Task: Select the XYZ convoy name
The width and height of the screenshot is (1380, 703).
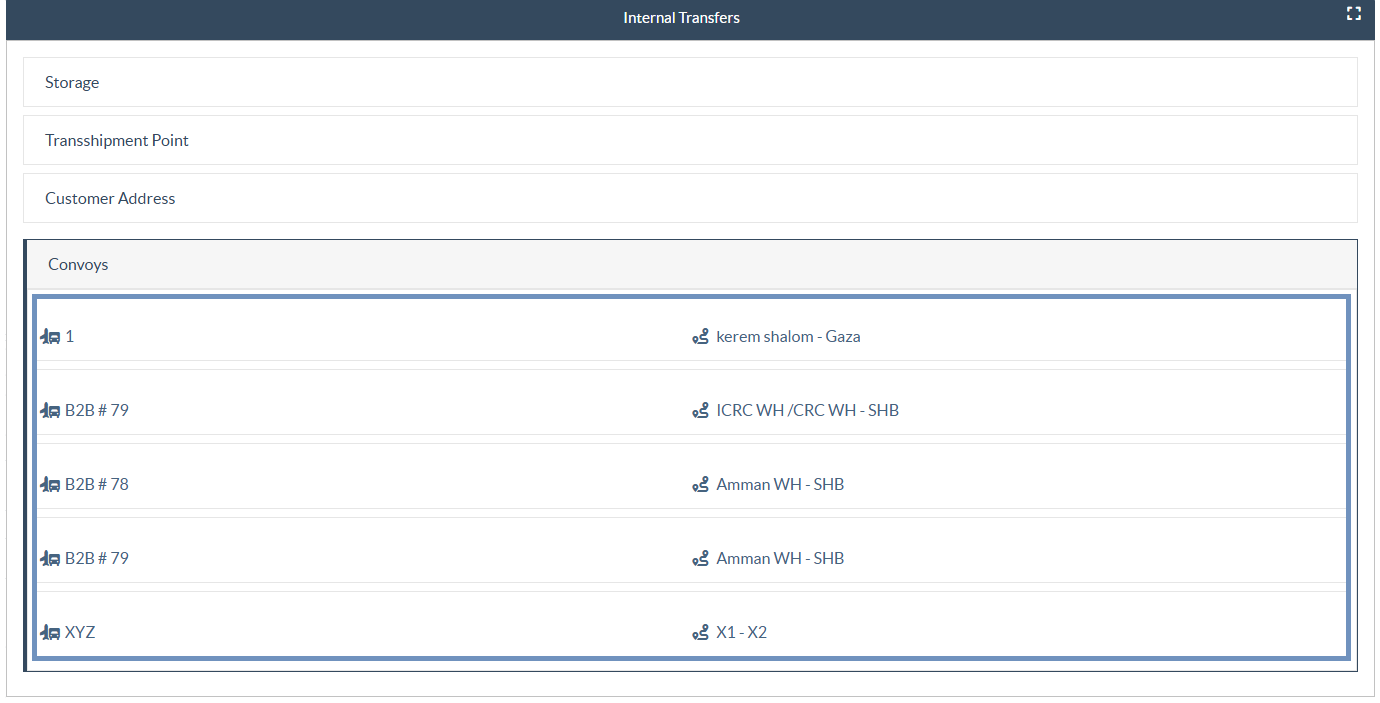Action: pyautogui.click(x=80, y=633)
